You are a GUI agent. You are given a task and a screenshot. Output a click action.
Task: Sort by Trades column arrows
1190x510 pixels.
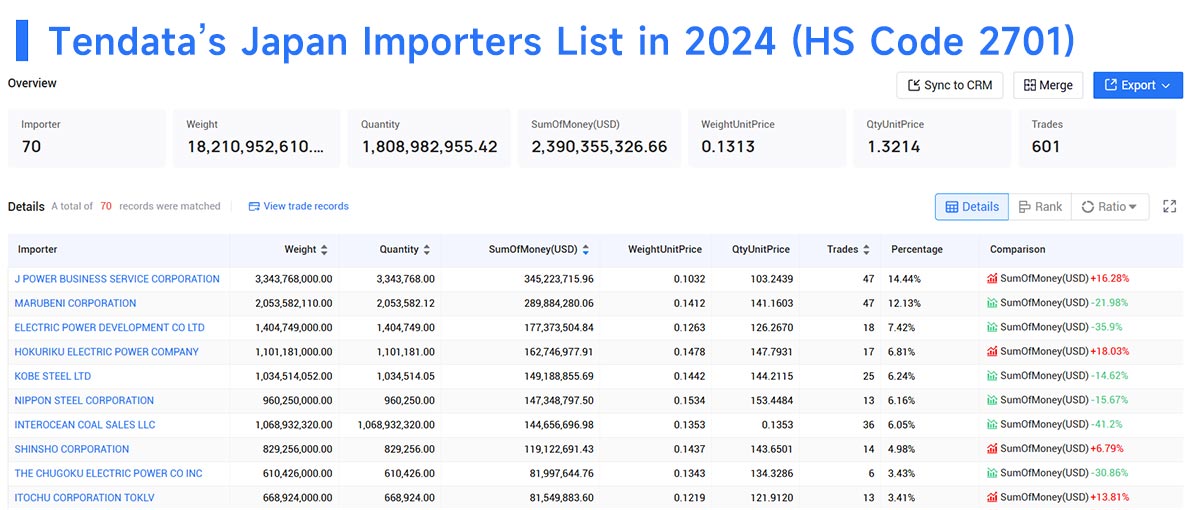tap(867, 249)
